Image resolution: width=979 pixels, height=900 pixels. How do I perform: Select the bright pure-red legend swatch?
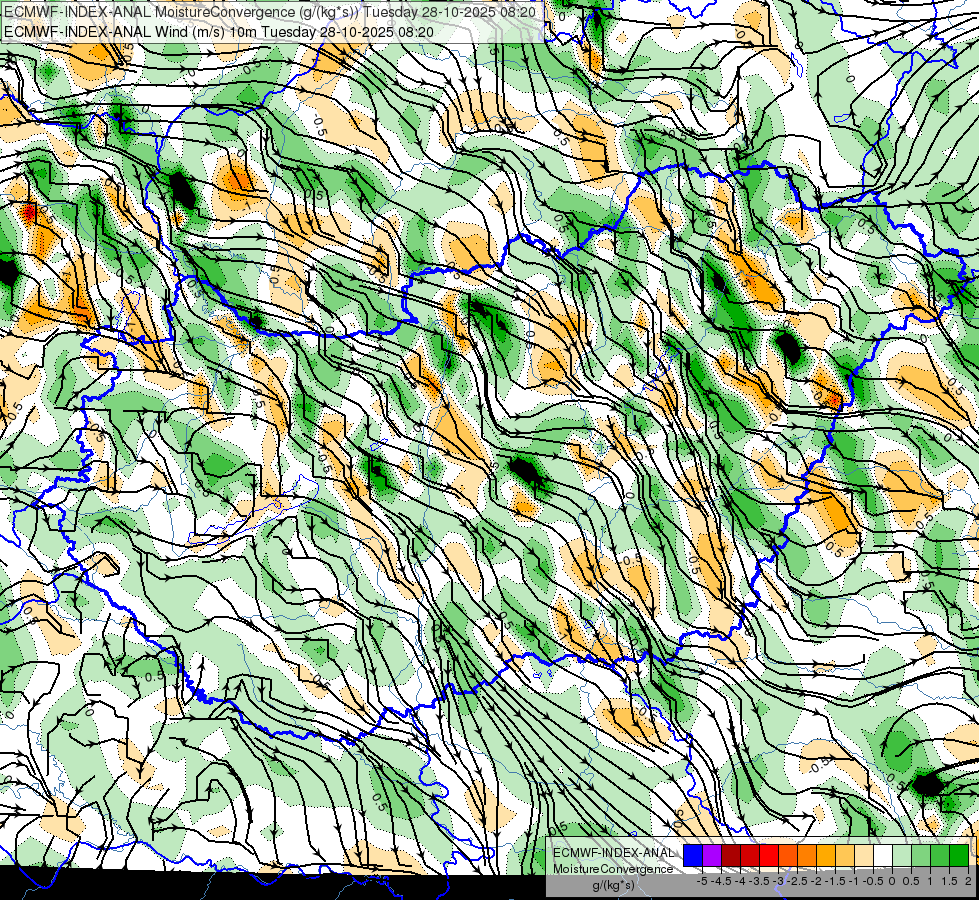(769, 855)
